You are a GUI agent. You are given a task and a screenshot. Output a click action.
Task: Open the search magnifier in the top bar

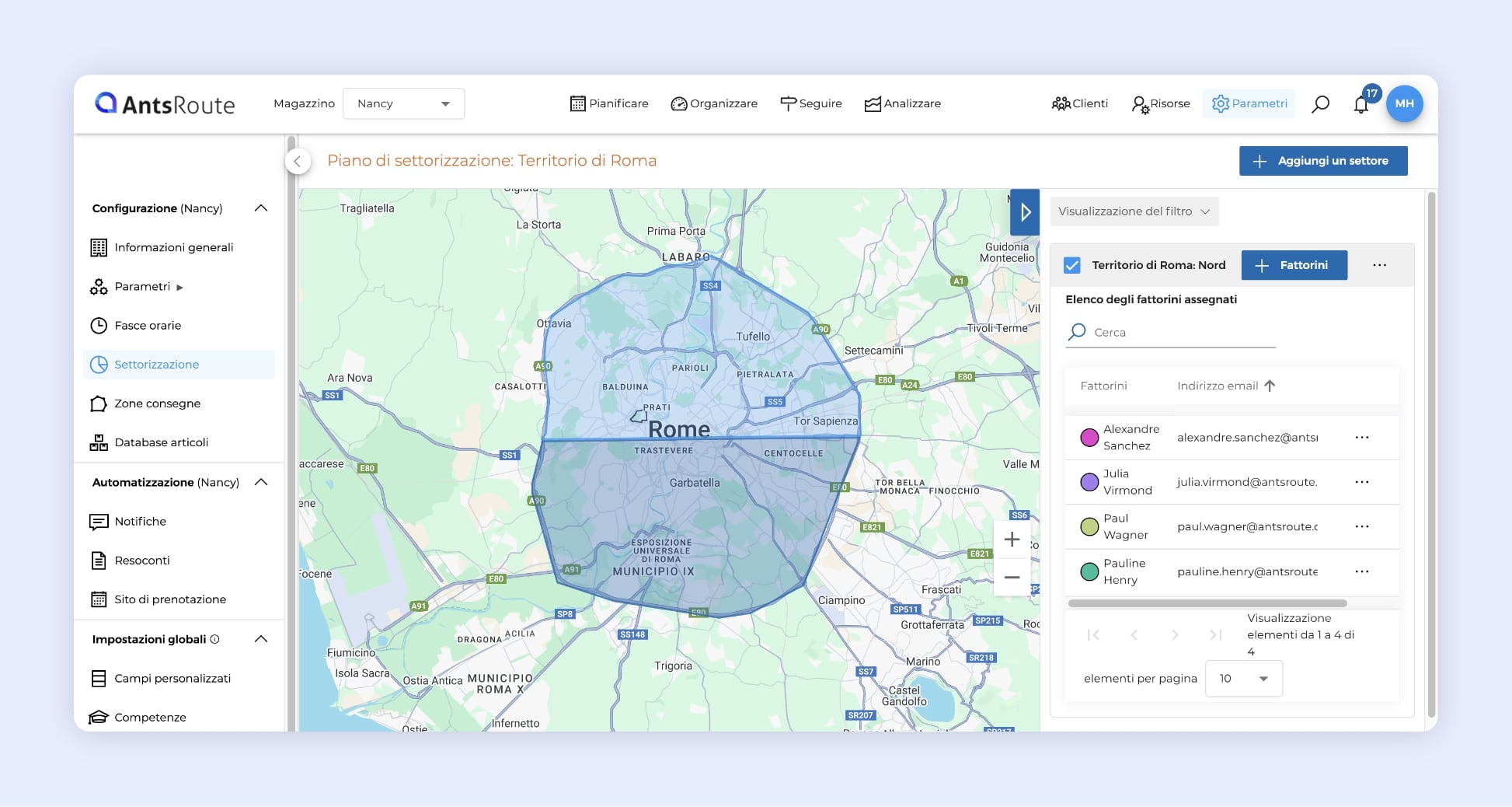coord(1320,103)
